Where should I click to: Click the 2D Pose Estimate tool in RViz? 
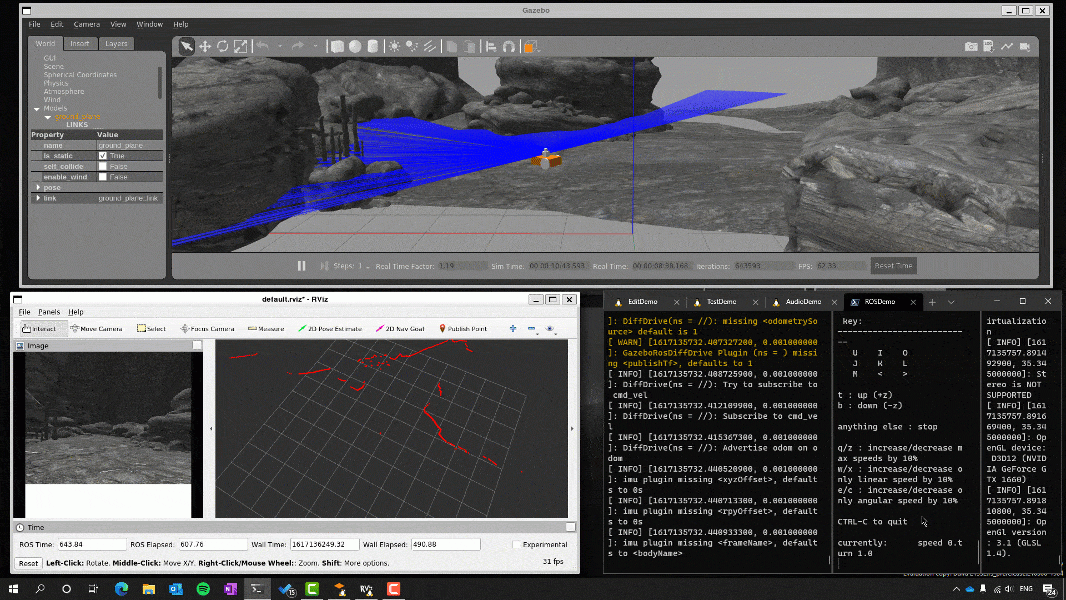(x=330, y=328)
